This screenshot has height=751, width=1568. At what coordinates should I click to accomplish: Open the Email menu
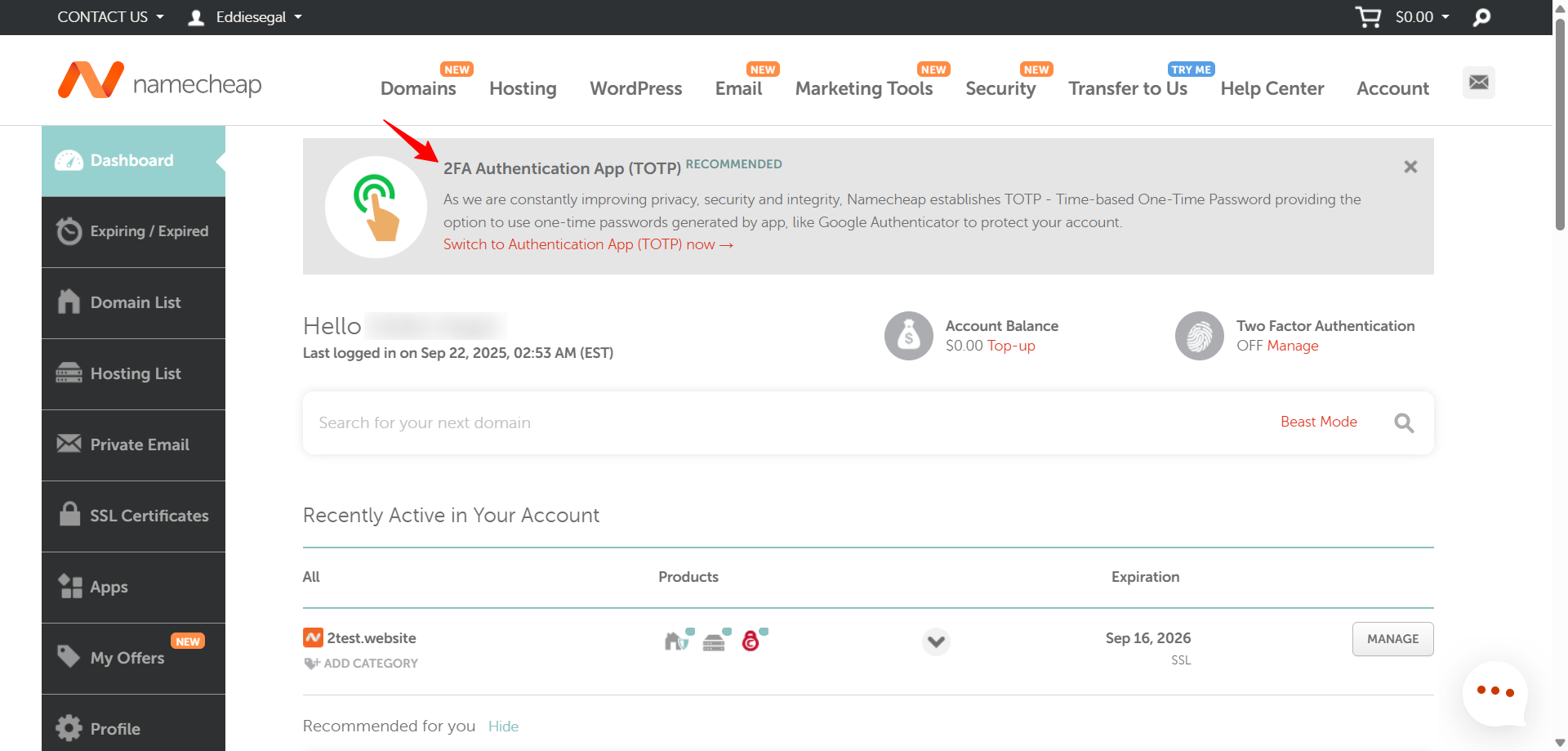coord(739,88)
